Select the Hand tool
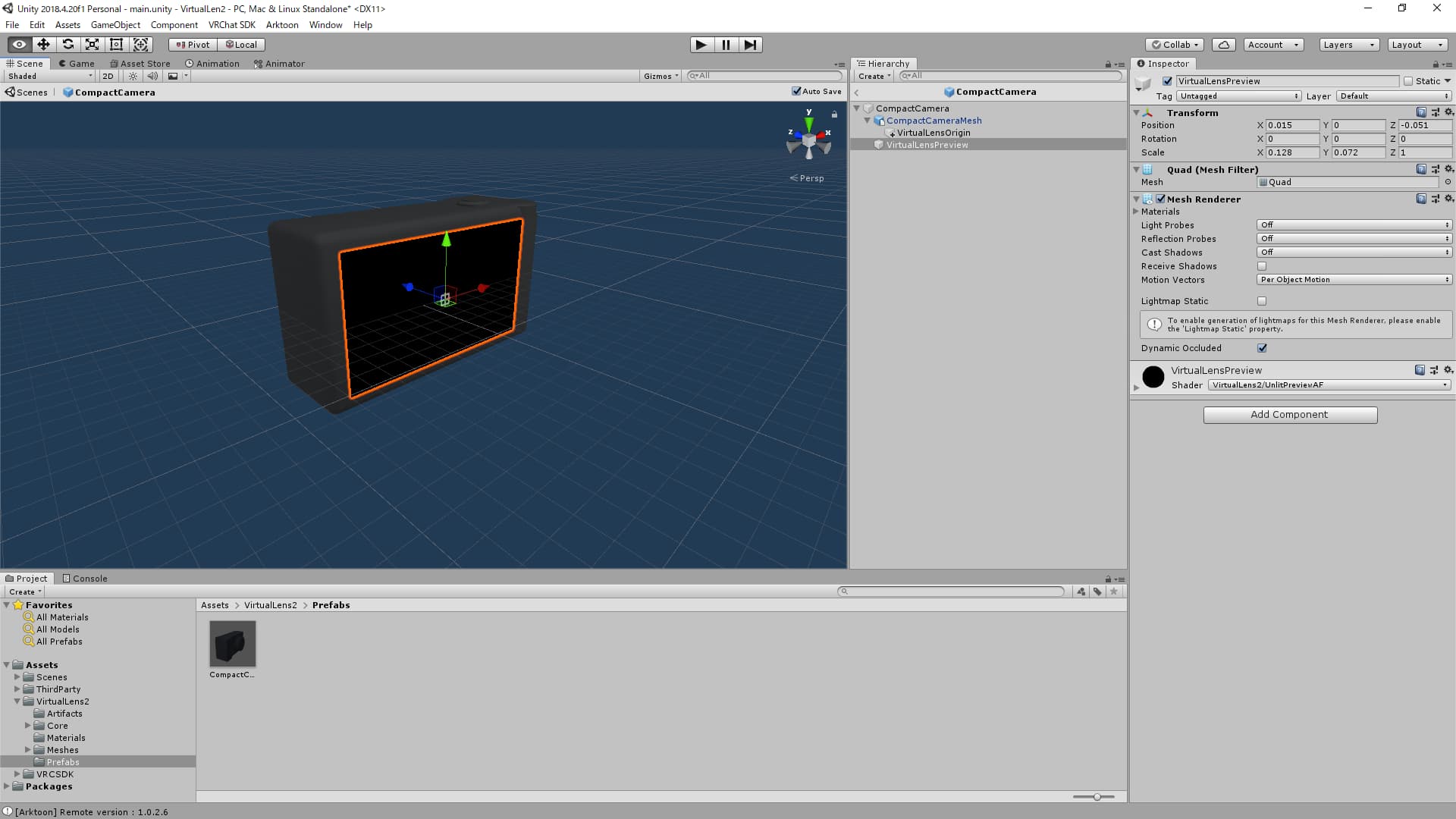The width and height of the screenshot is (1456, 819). click(19, 45)
